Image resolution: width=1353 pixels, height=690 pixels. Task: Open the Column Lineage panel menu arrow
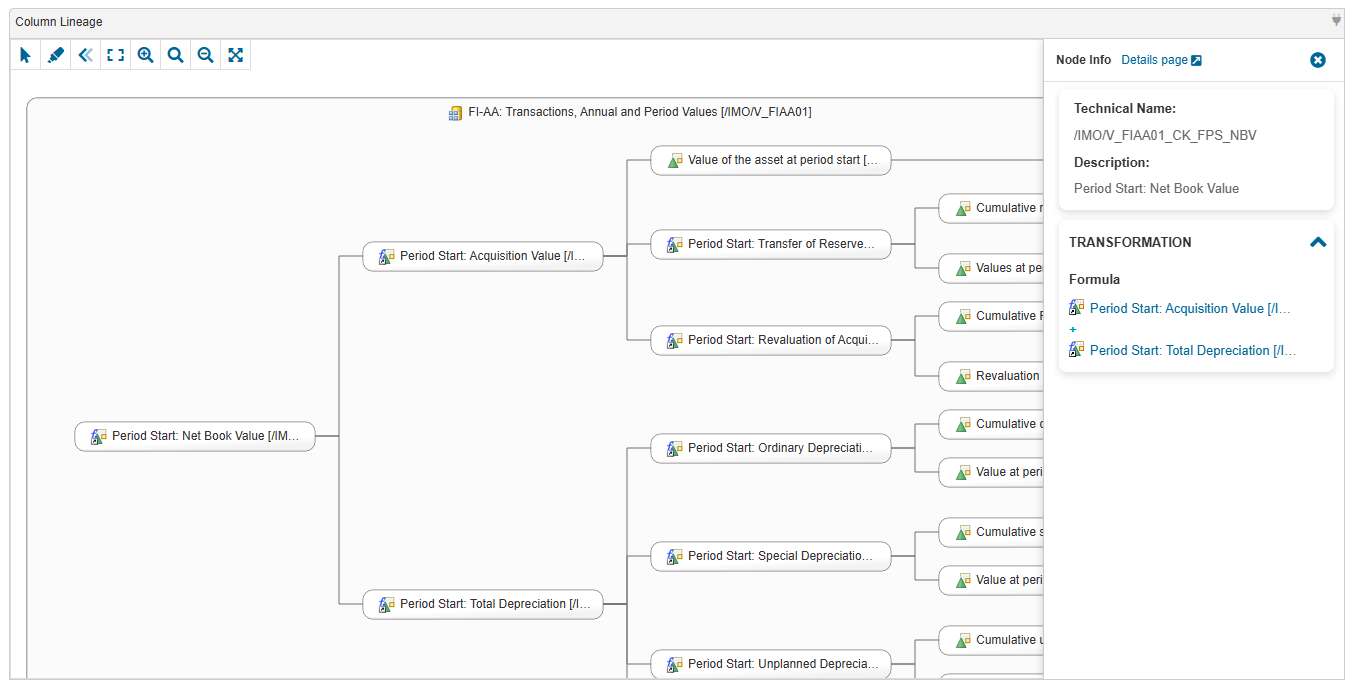[1336, 21]
